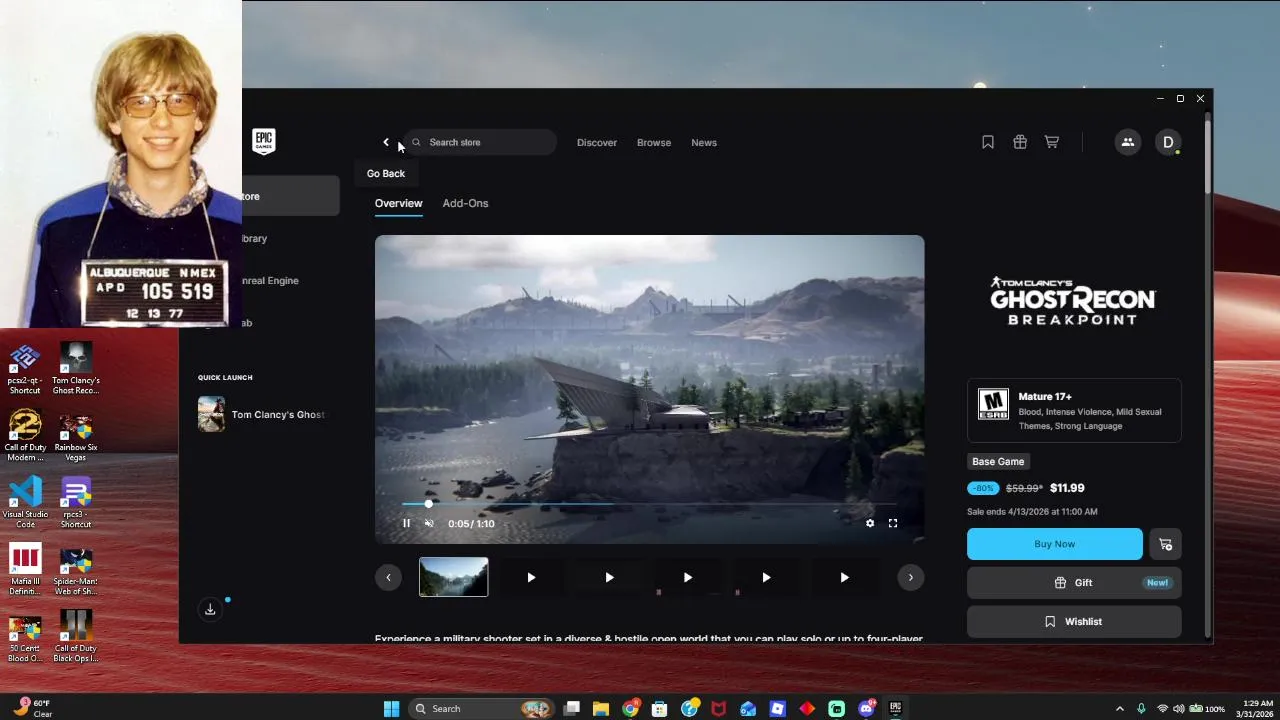Click Epic Games Launcher taskbar icon
This screenshot has width=1280, height=720.
click(895, 709)
